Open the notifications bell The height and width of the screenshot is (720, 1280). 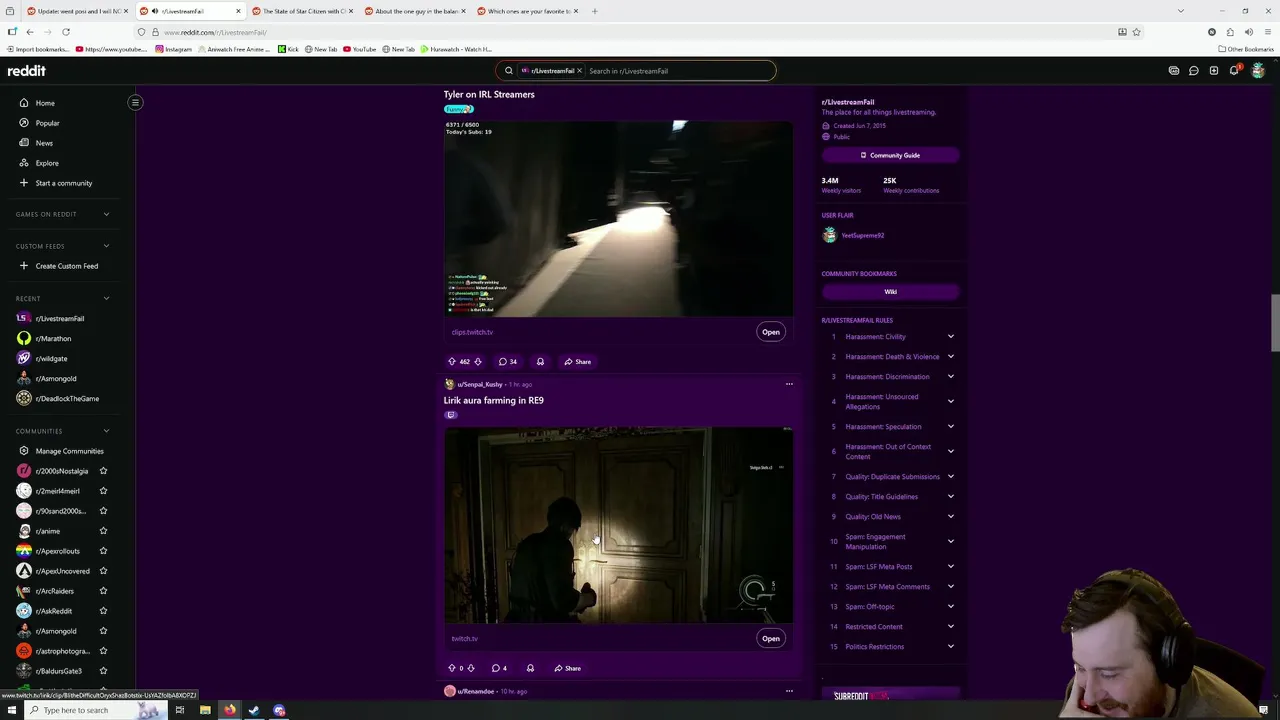pyautogui.click(x=1235, y=71)
